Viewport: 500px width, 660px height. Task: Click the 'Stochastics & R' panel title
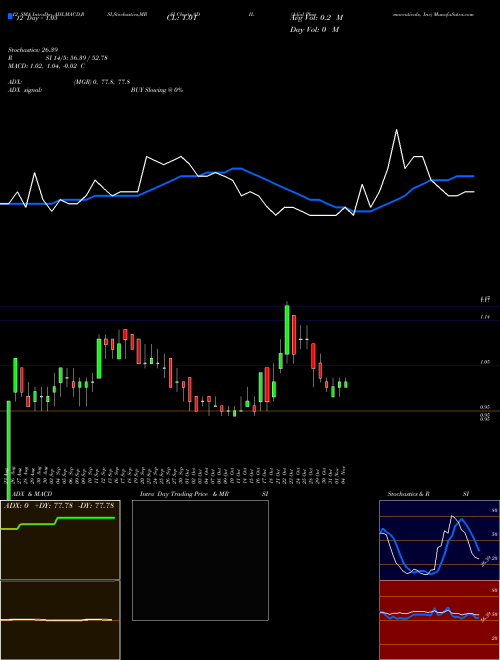409,494
